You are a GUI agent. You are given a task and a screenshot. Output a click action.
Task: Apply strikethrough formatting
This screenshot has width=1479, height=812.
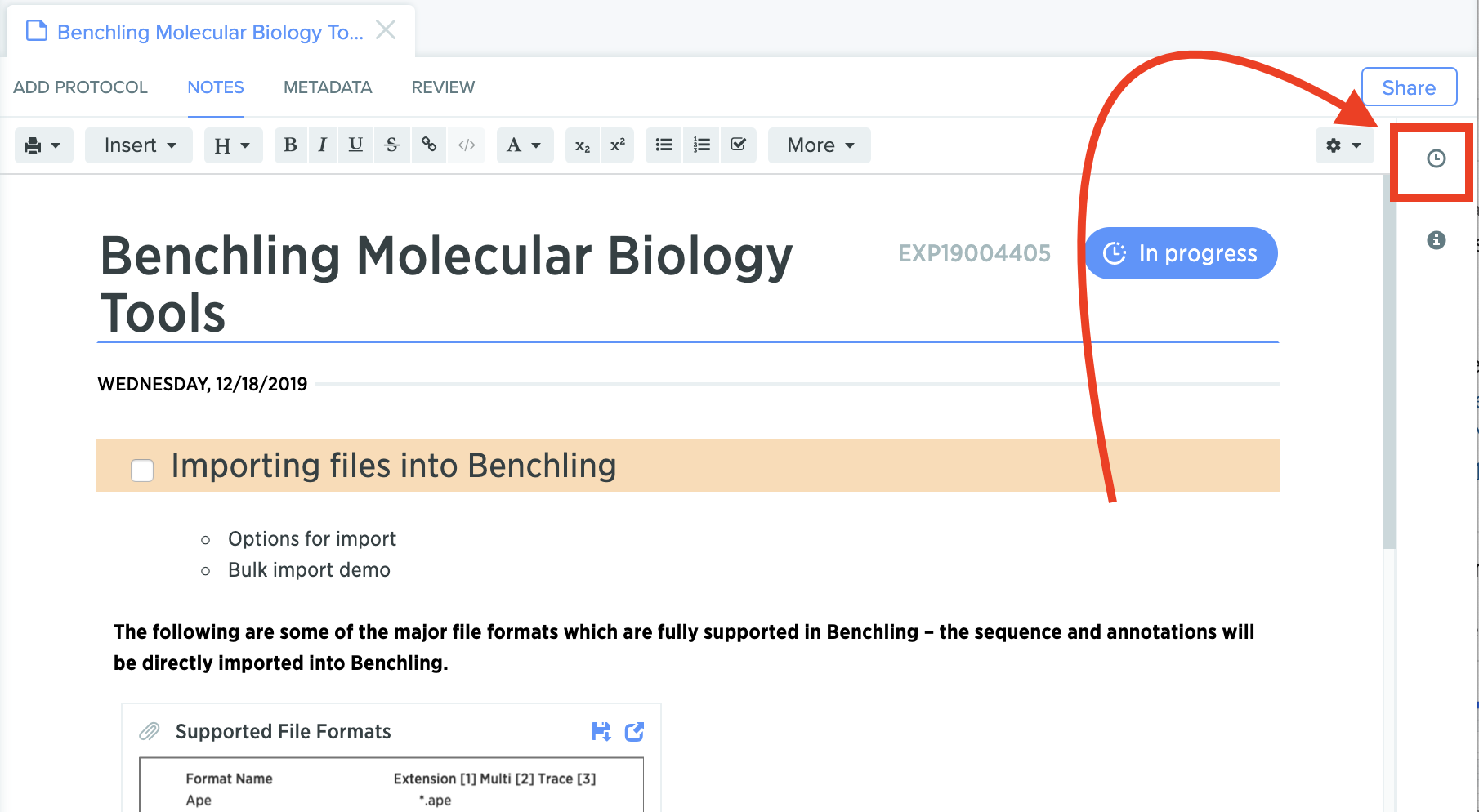(392, 145)
